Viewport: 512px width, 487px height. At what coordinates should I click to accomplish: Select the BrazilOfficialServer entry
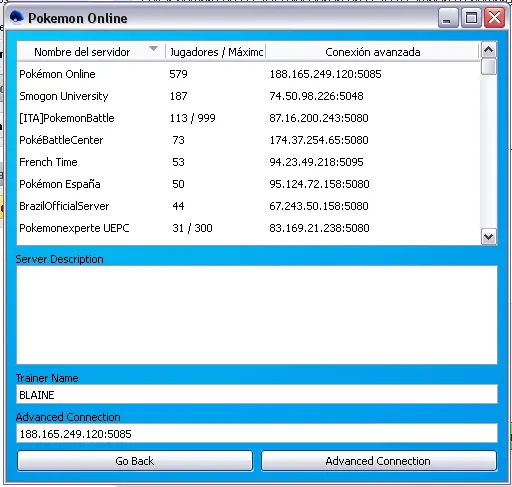[x=248, y=206]
